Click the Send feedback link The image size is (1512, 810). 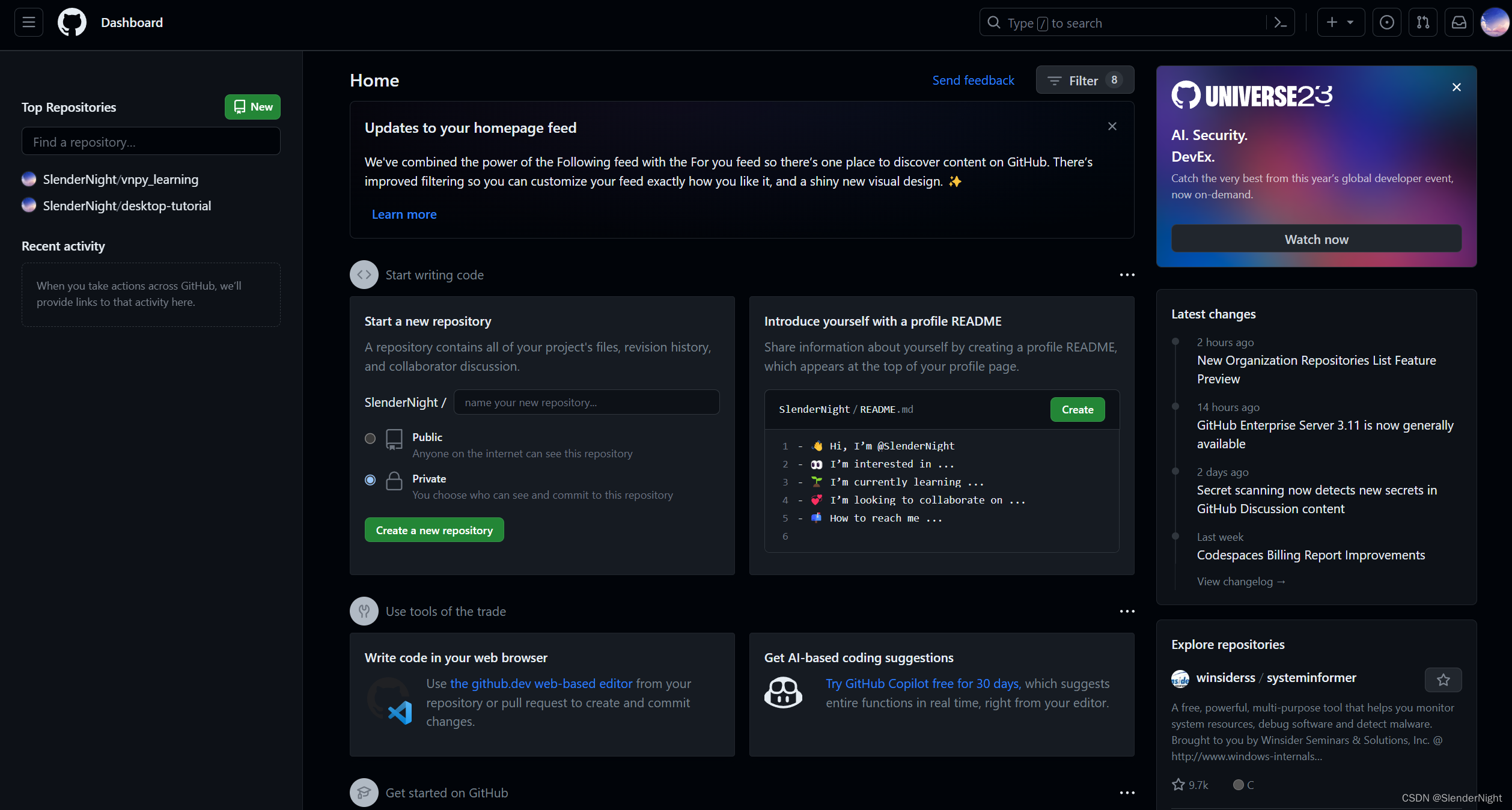pyautogui.click(x=973, y=81)
